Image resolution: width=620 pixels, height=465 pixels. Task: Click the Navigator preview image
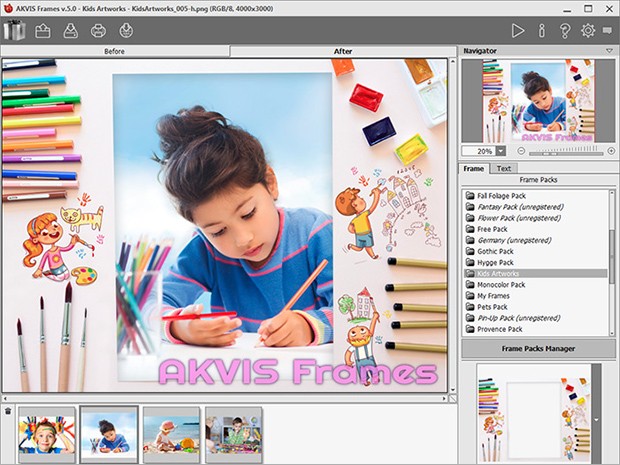click(x=538, y=101)
